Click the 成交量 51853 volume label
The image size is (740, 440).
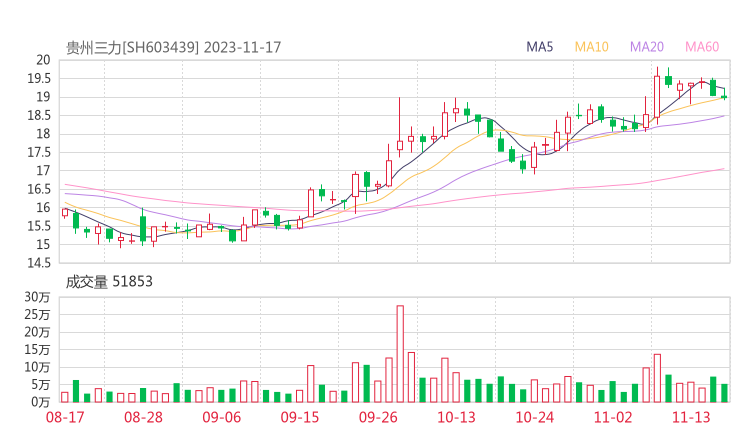point(109,282)
